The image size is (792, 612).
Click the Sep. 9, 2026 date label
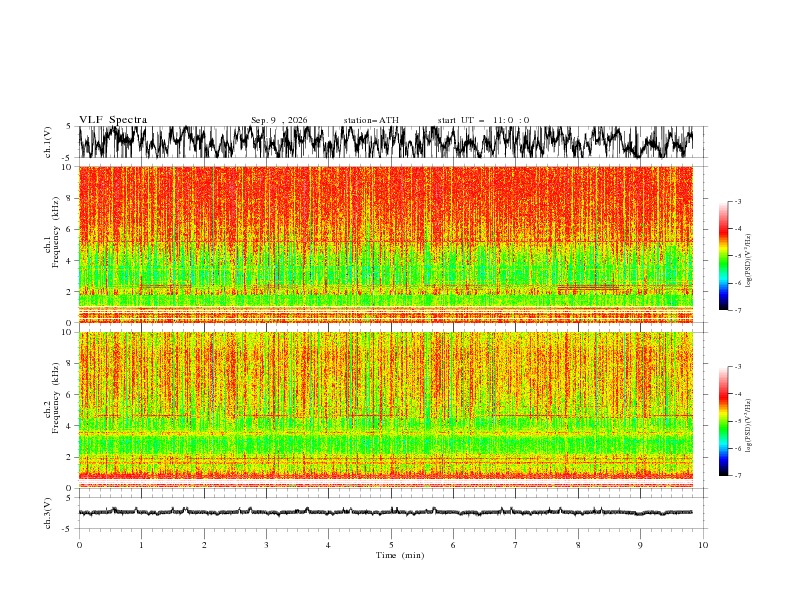tap(279, 120)
